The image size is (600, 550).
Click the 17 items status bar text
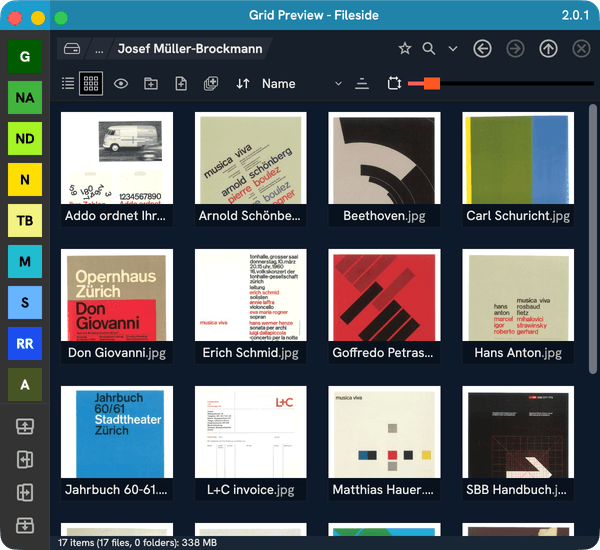pyautogui.click(x=137, y=543)
